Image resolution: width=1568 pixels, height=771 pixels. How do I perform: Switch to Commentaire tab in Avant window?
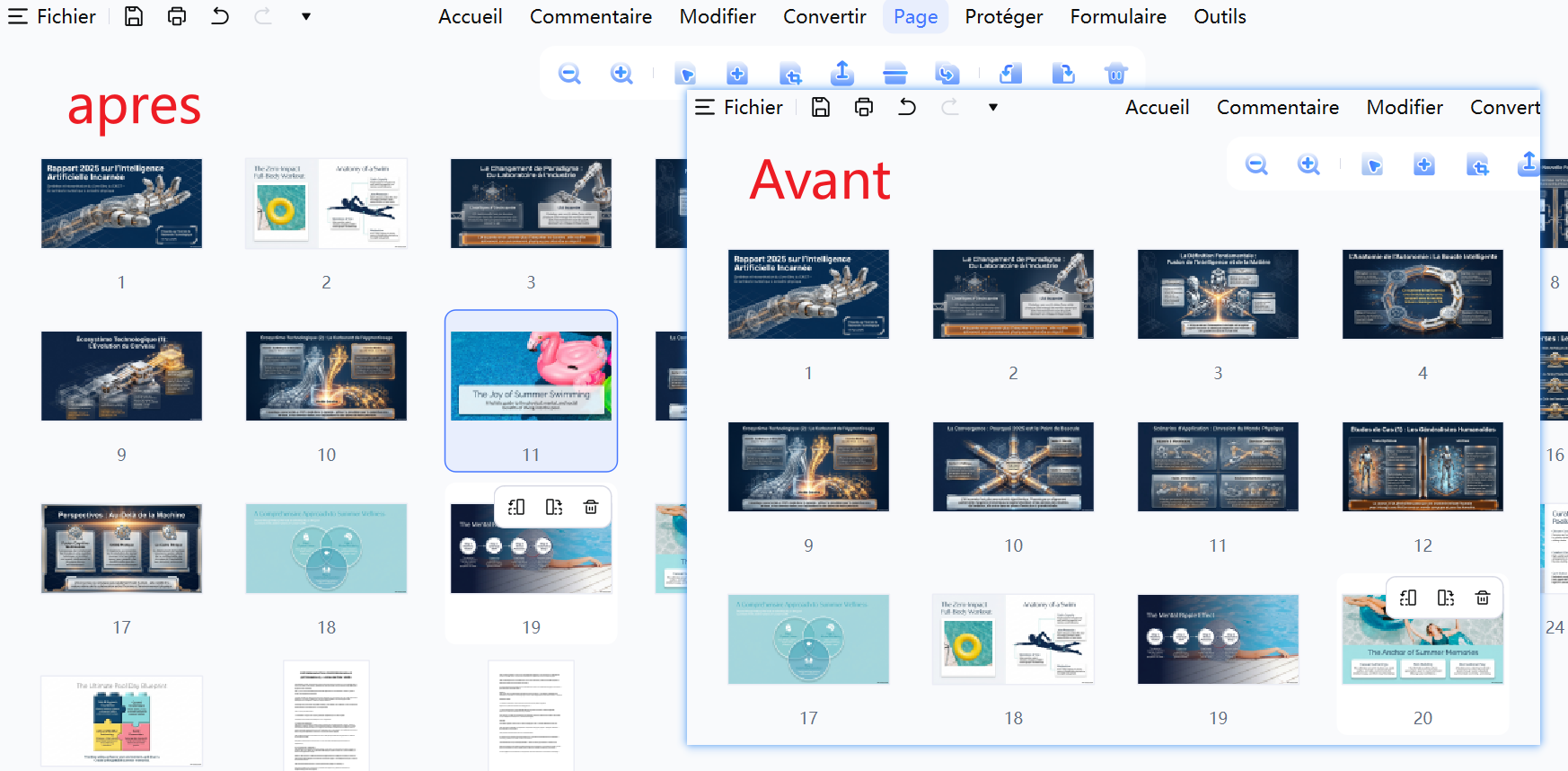point(1278,107)
